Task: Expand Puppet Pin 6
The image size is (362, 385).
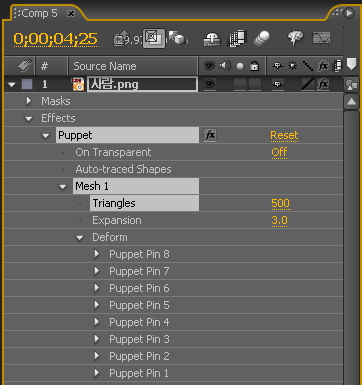Action: tap(97, 288)
